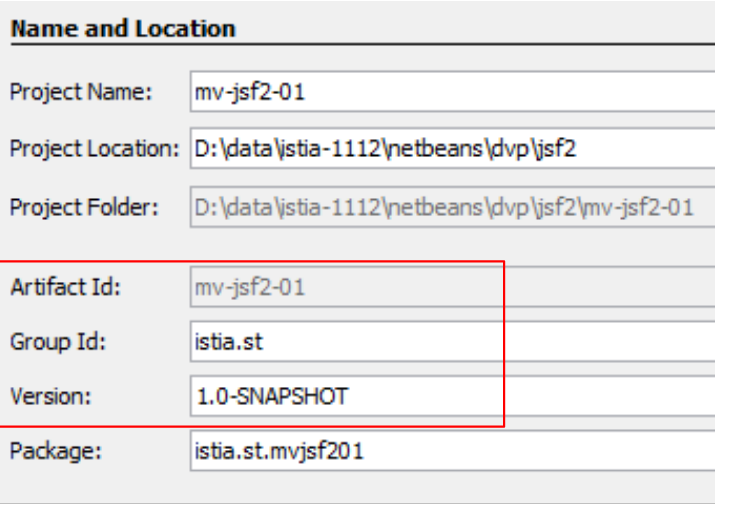Image resolution: width=734 pixels, height=514 pixels.
Task: Click the Package text field
Action: pos(450,451)
